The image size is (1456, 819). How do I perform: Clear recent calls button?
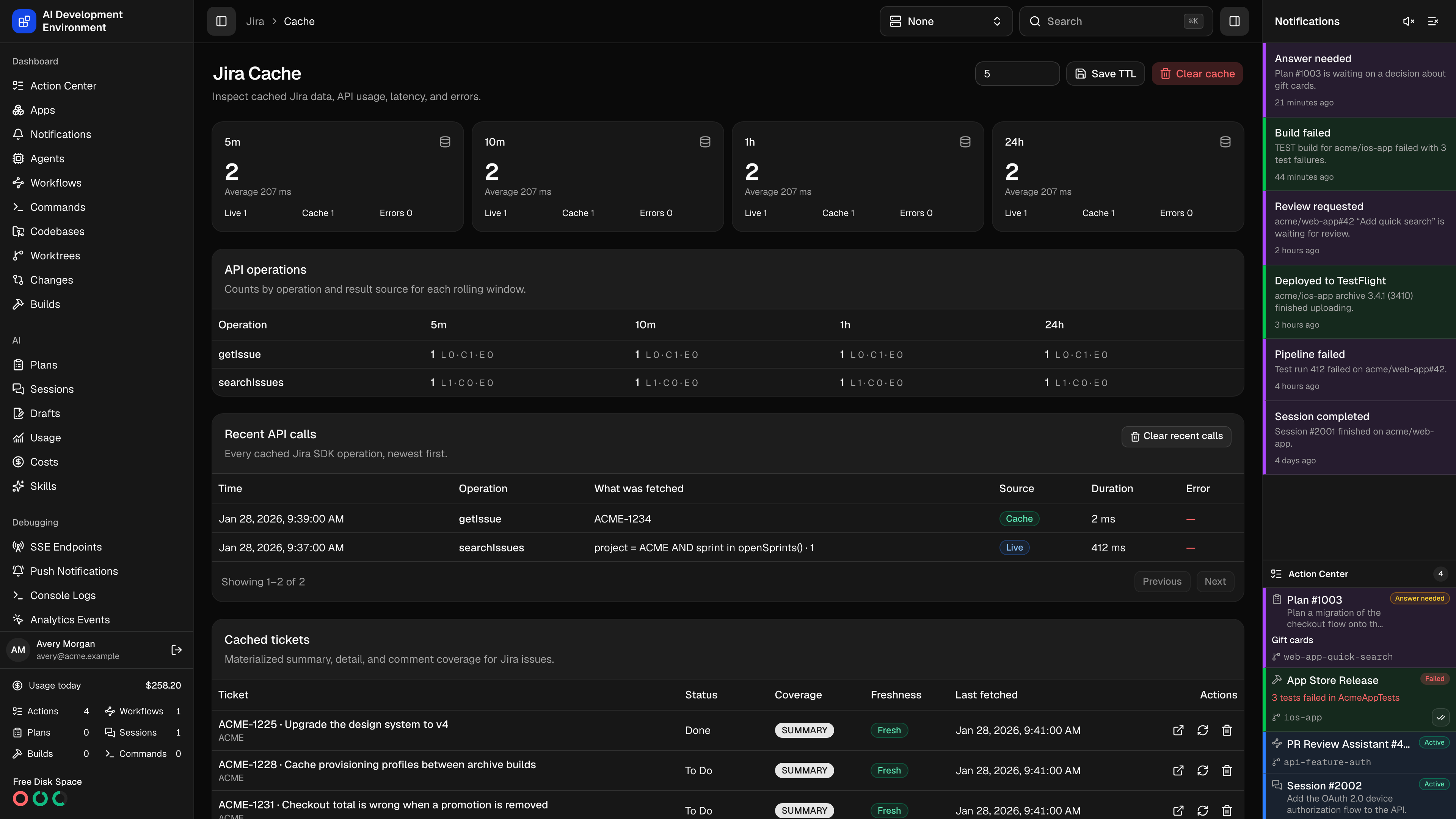point(1176,436)
